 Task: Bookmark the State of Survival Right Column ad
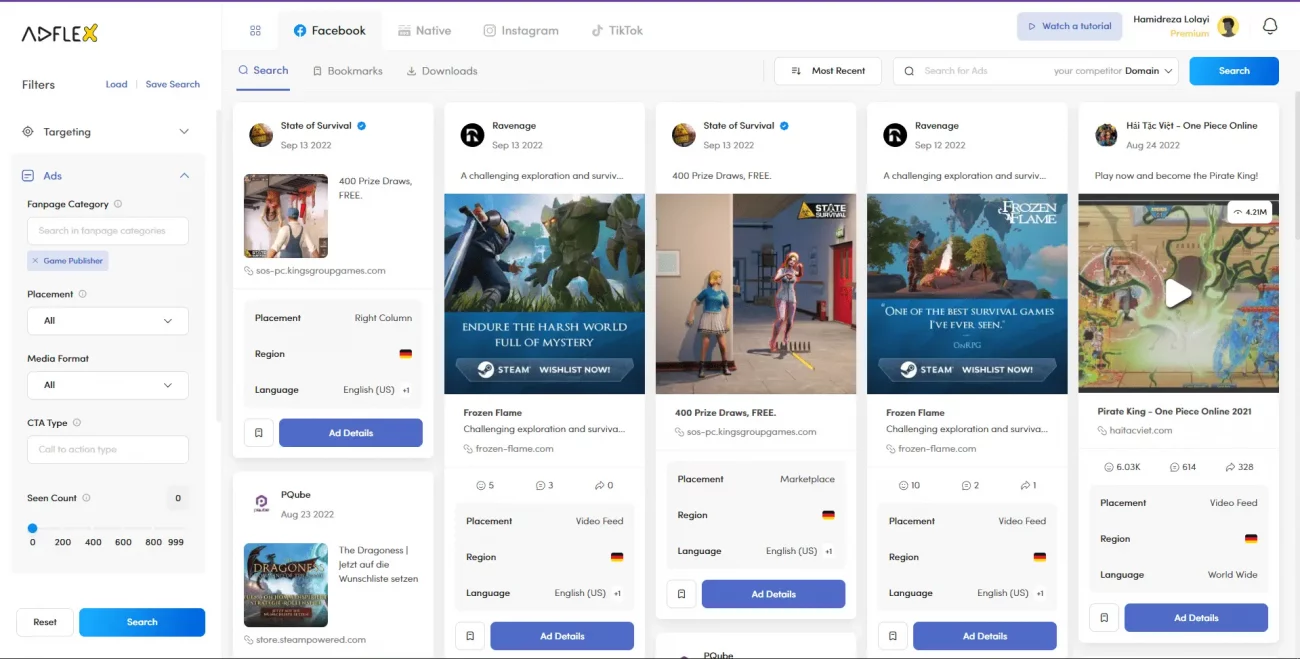tap(259, 433)
